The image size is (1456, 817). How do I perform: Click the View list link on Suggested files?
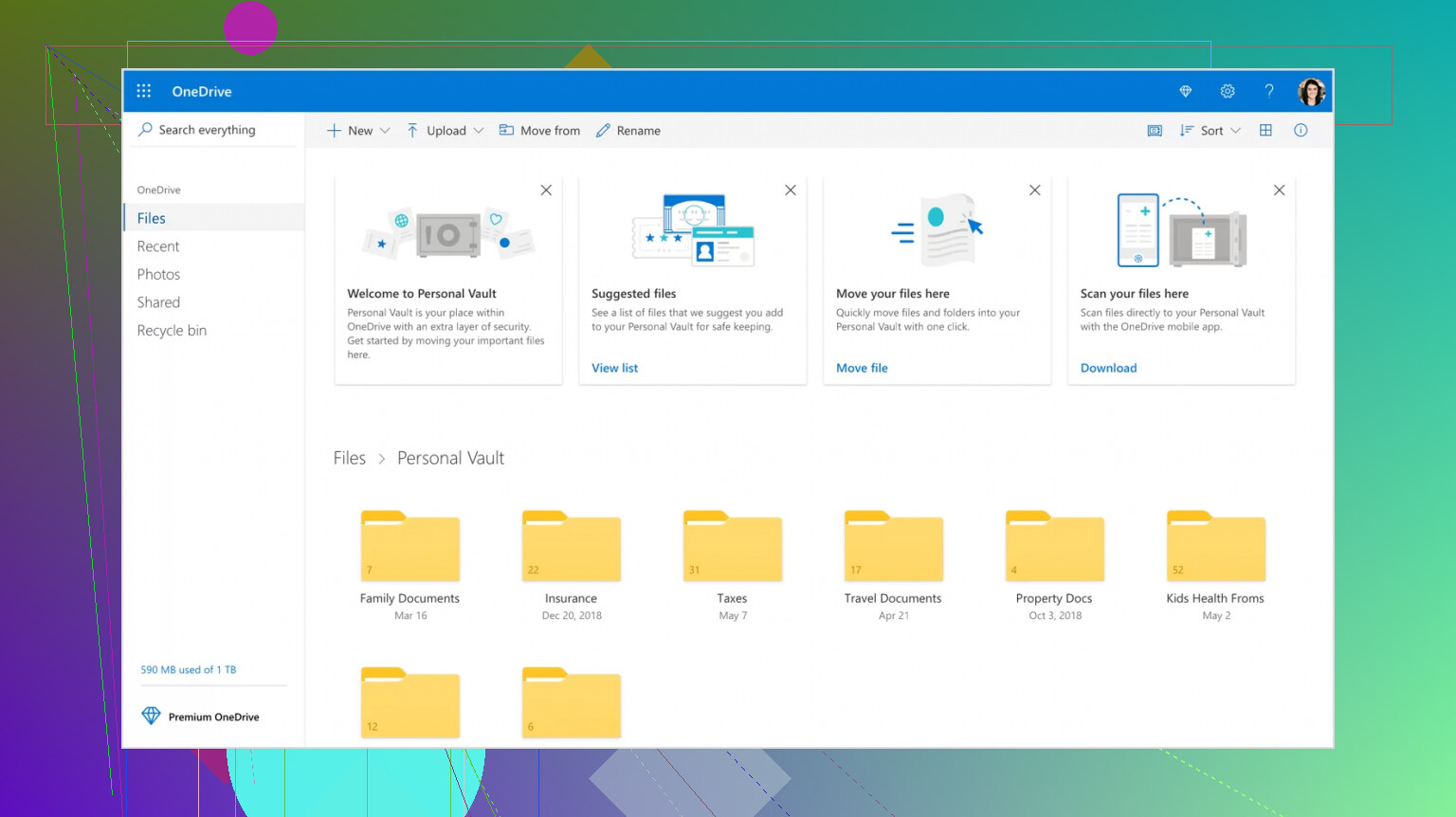pos(614,368)
